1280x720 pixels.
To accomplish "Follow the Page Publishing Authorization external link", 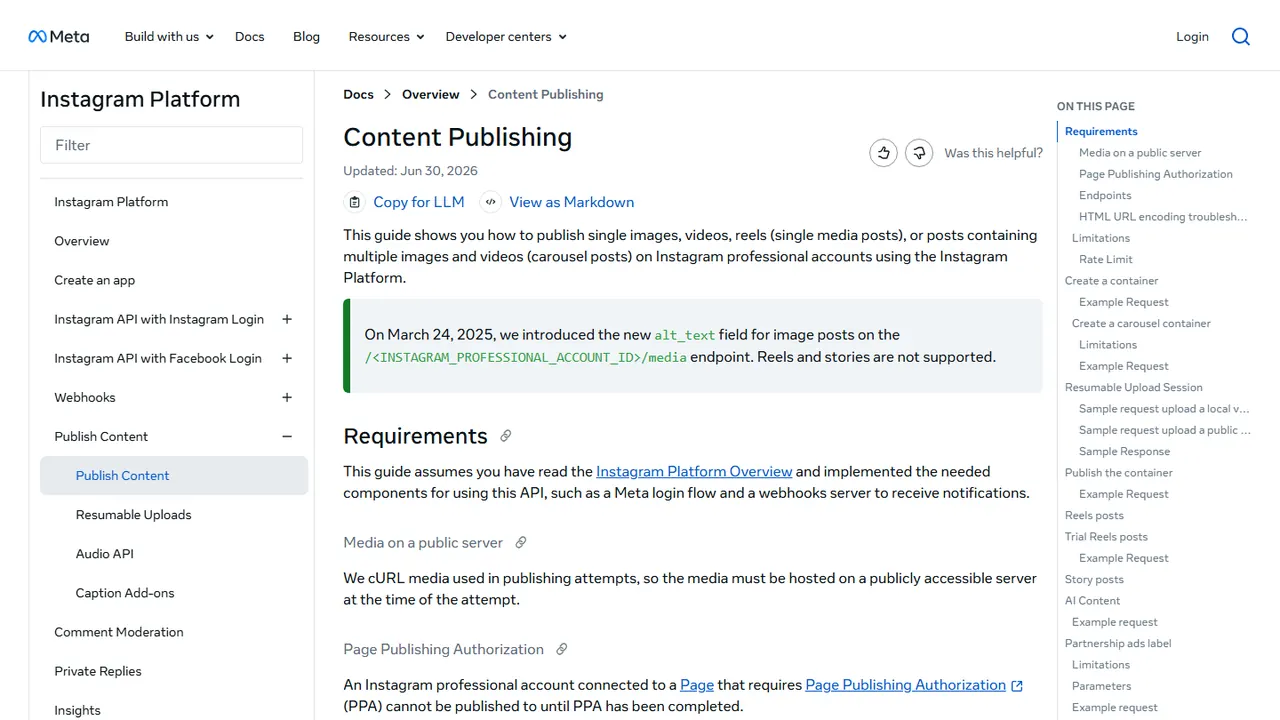I will click(914, 685).
